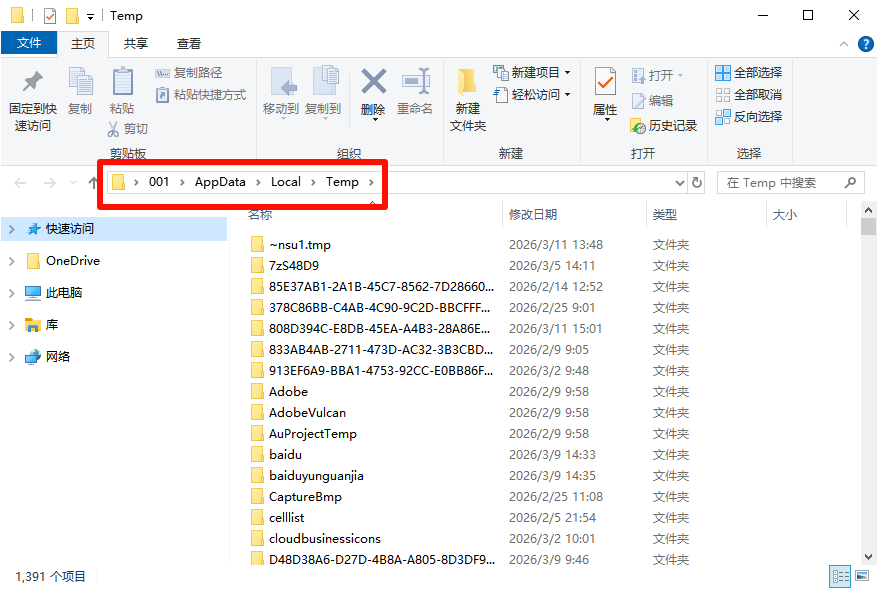This screenshot has width=878, height=589.
Task: Open the 文件 menu
Action: tap(30, 43)
